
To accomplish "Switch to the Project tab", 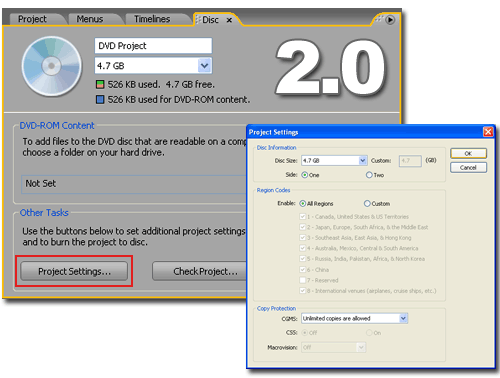I will click(32, 19).
